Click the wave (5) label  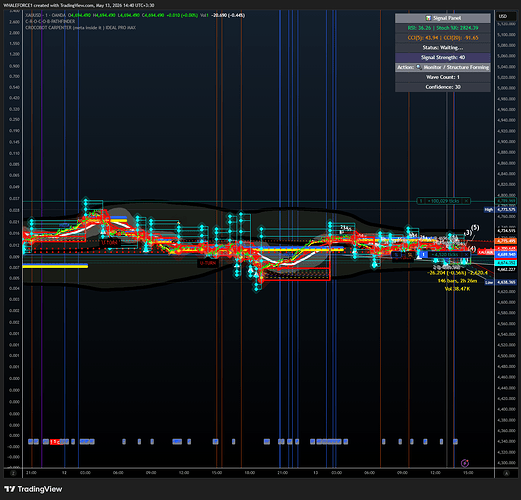coord(475,228)
